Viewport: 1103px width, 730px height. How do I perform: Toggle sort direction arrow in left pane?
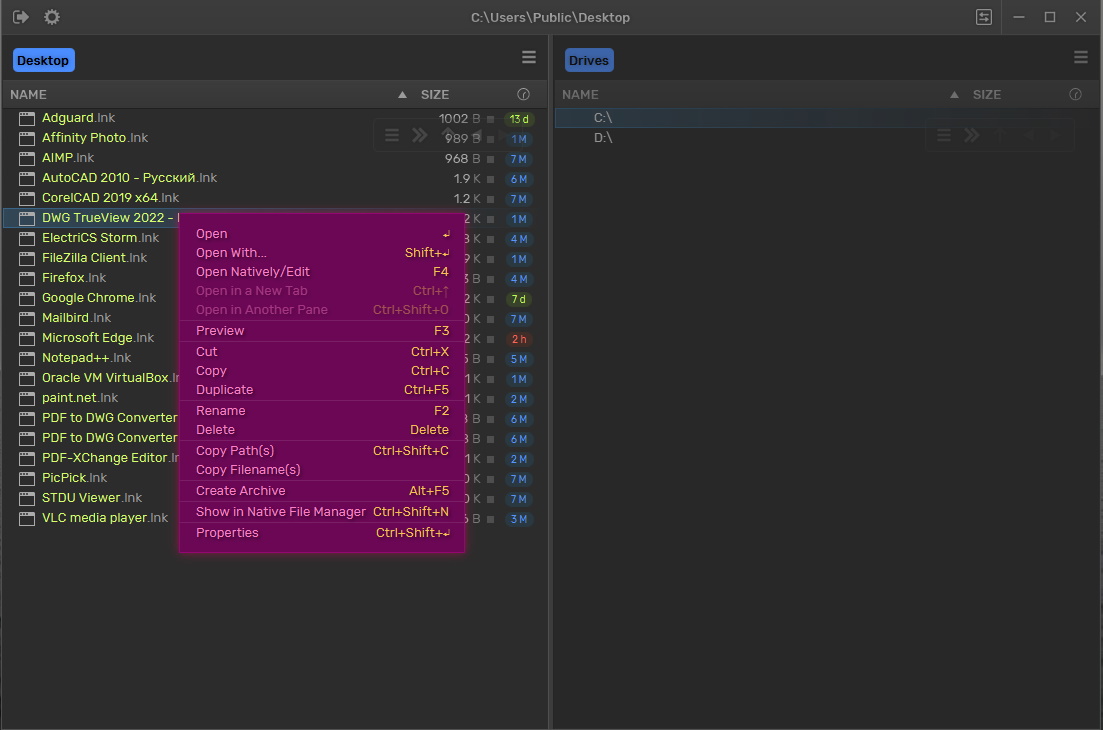[x=402, y=95]
